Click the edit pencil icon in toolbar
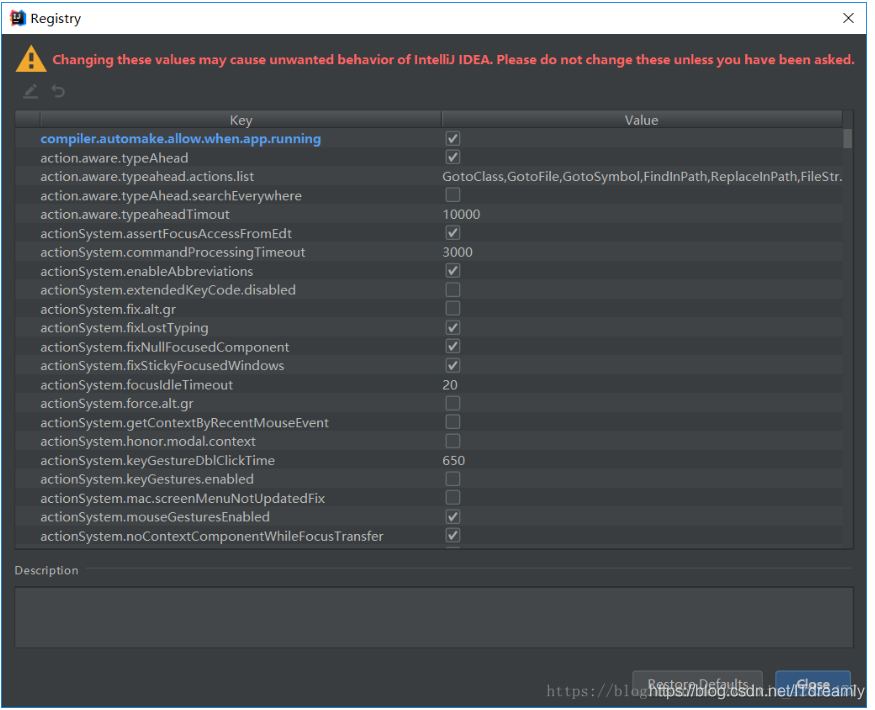 (x=31, y=91)
